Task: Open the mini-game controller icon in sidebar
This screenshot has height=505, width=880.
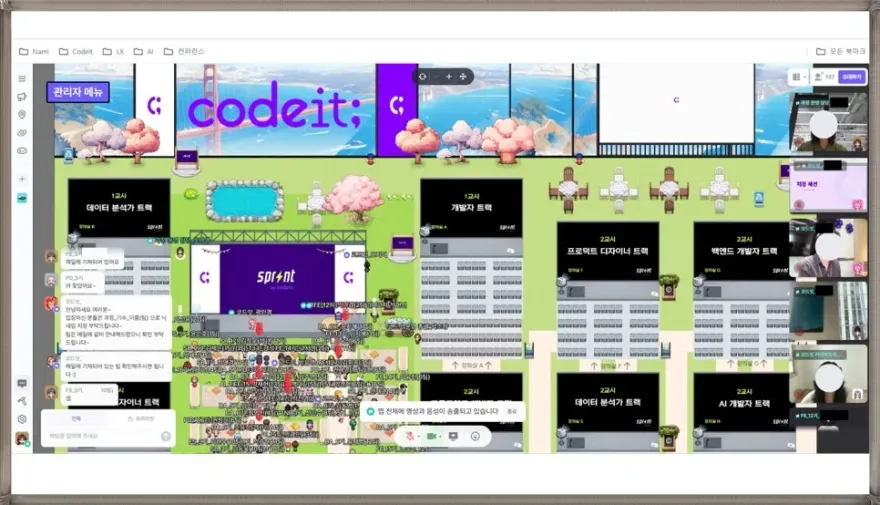Action: coord(22,150)
